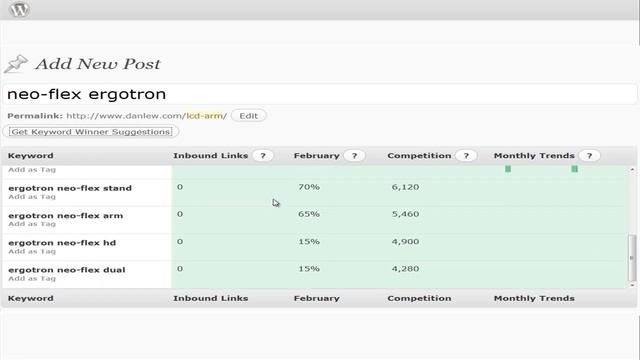Click the Edit permalink button
640x360 pixels.
tap(249, 116)
